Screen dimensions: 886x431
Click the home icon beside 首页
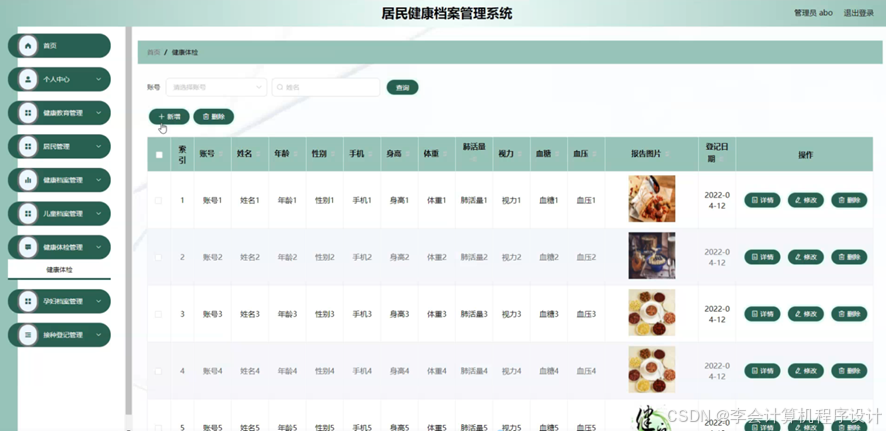click(x=28, y=46)
